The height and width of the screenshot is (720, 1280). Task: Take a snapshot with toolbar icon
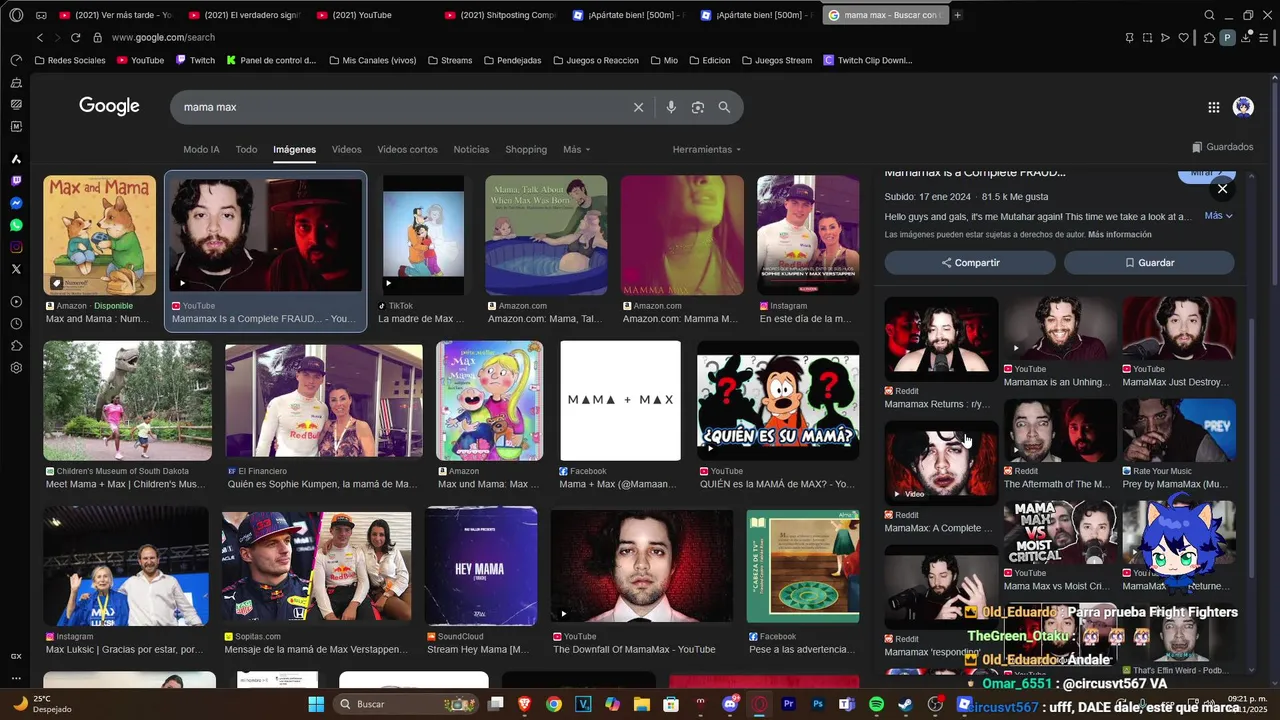click(x=1147, y=37)
